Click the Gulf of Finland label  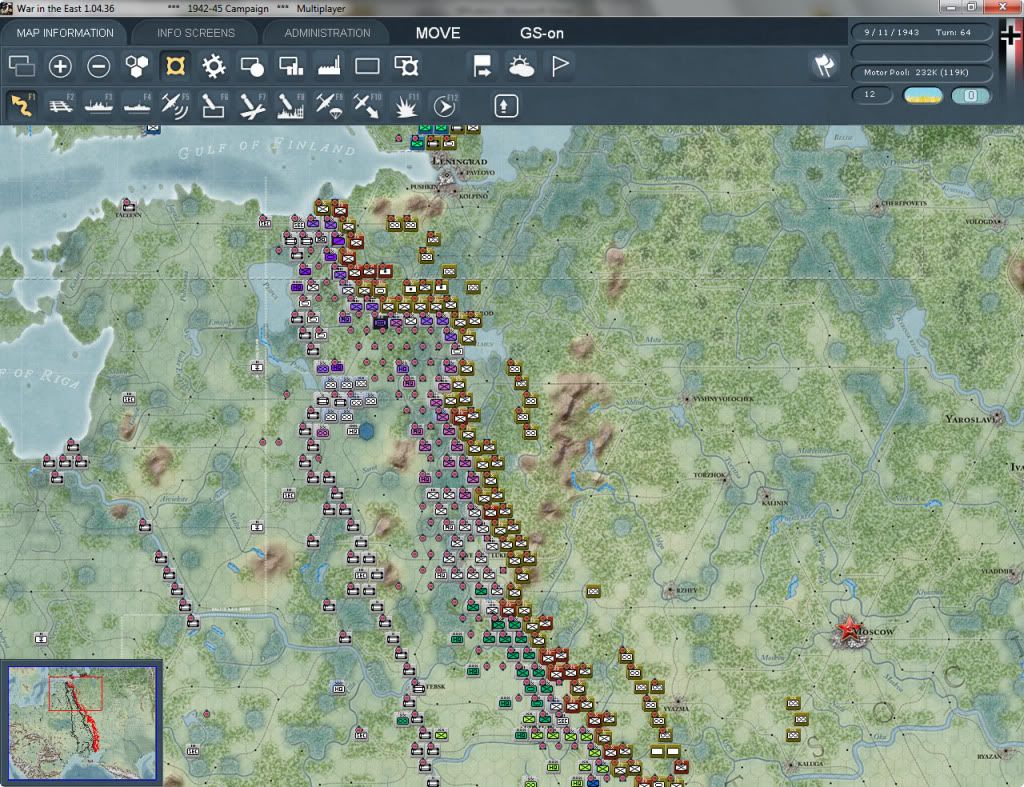(266, 148)
